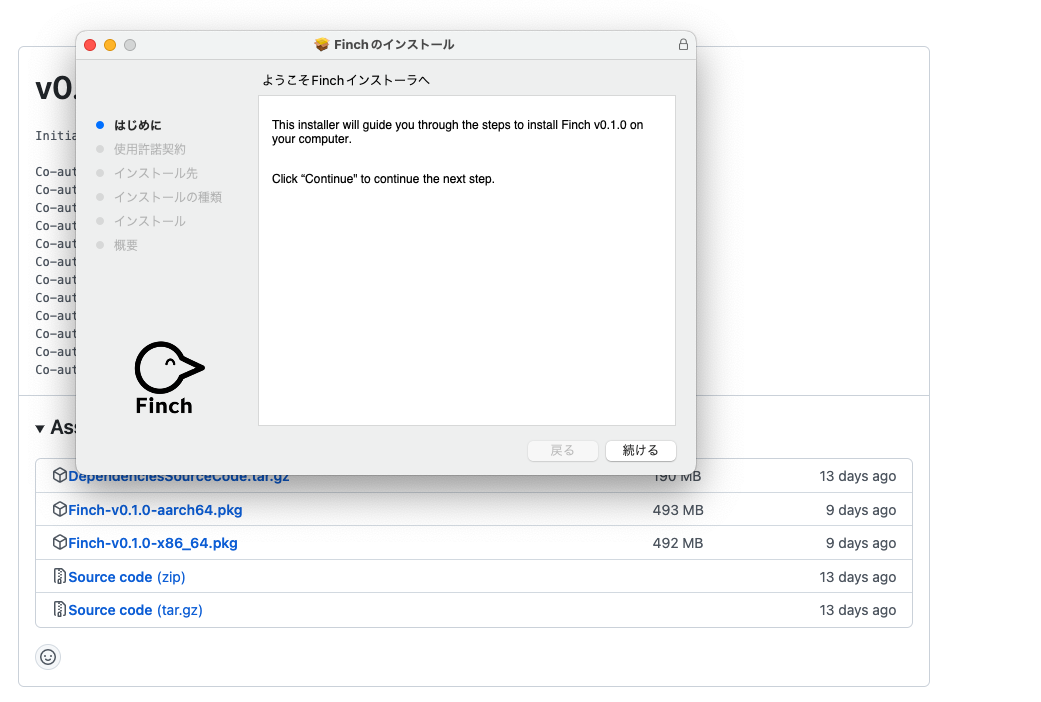Image resolution: width=1041 pixels, height=702 pixels.
Task: Click the Finch package icon in title bar
Action: (322, 44)
